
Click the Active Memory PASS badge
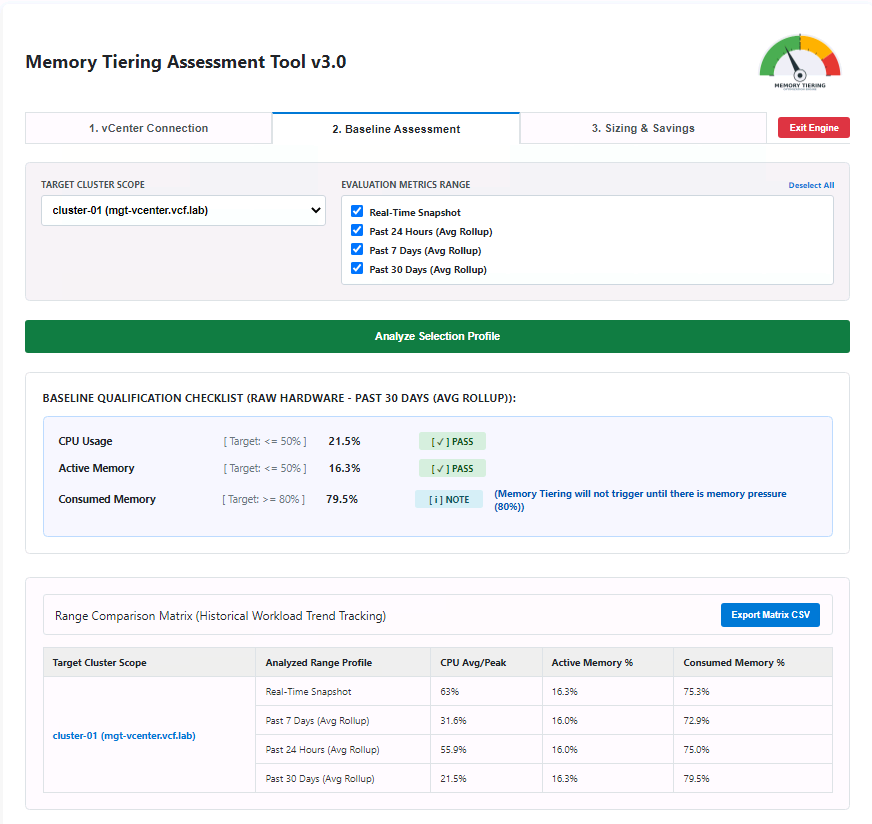(x=452, y=469)
